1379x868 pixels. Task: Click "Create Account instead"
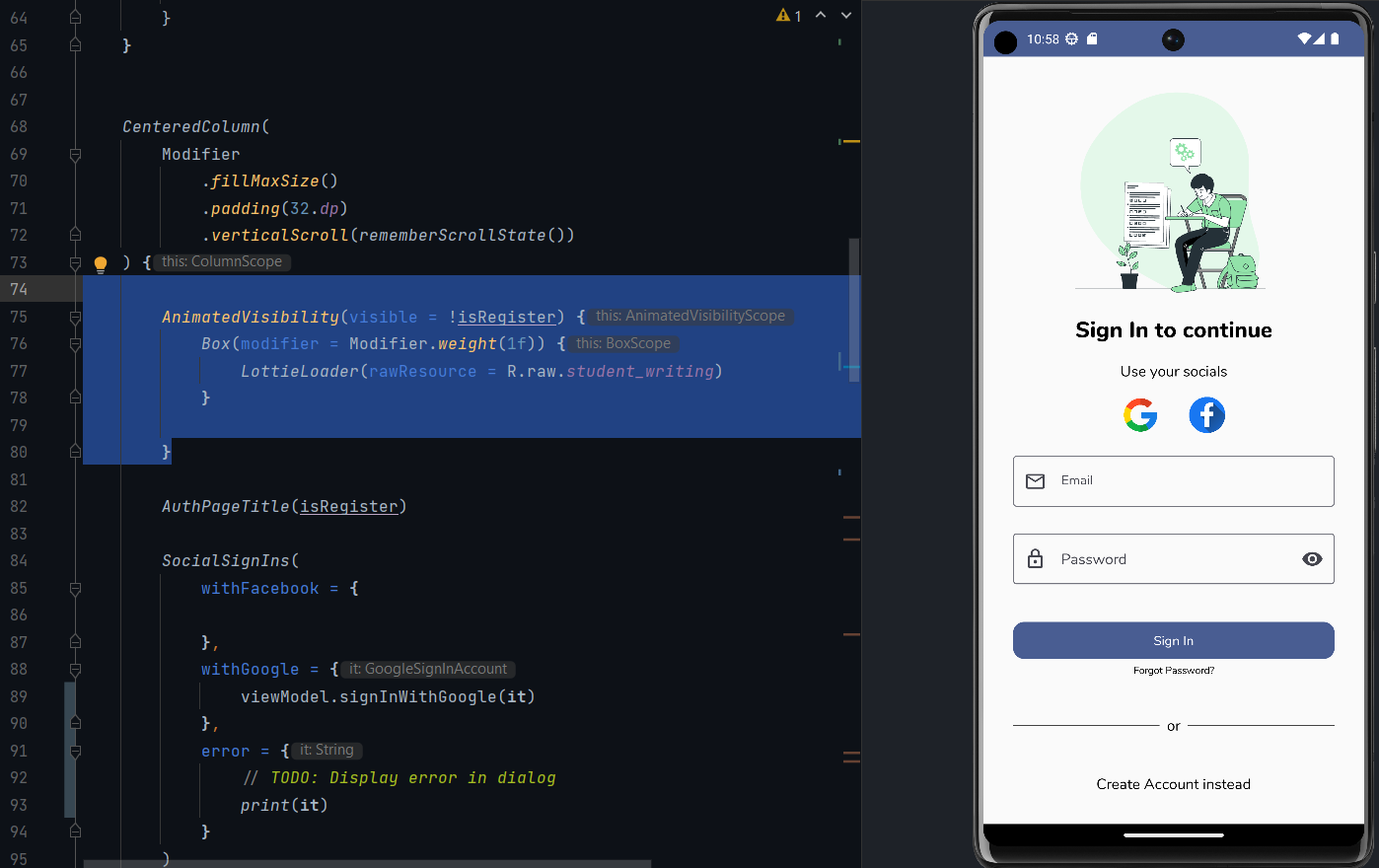coord(1173,784)
